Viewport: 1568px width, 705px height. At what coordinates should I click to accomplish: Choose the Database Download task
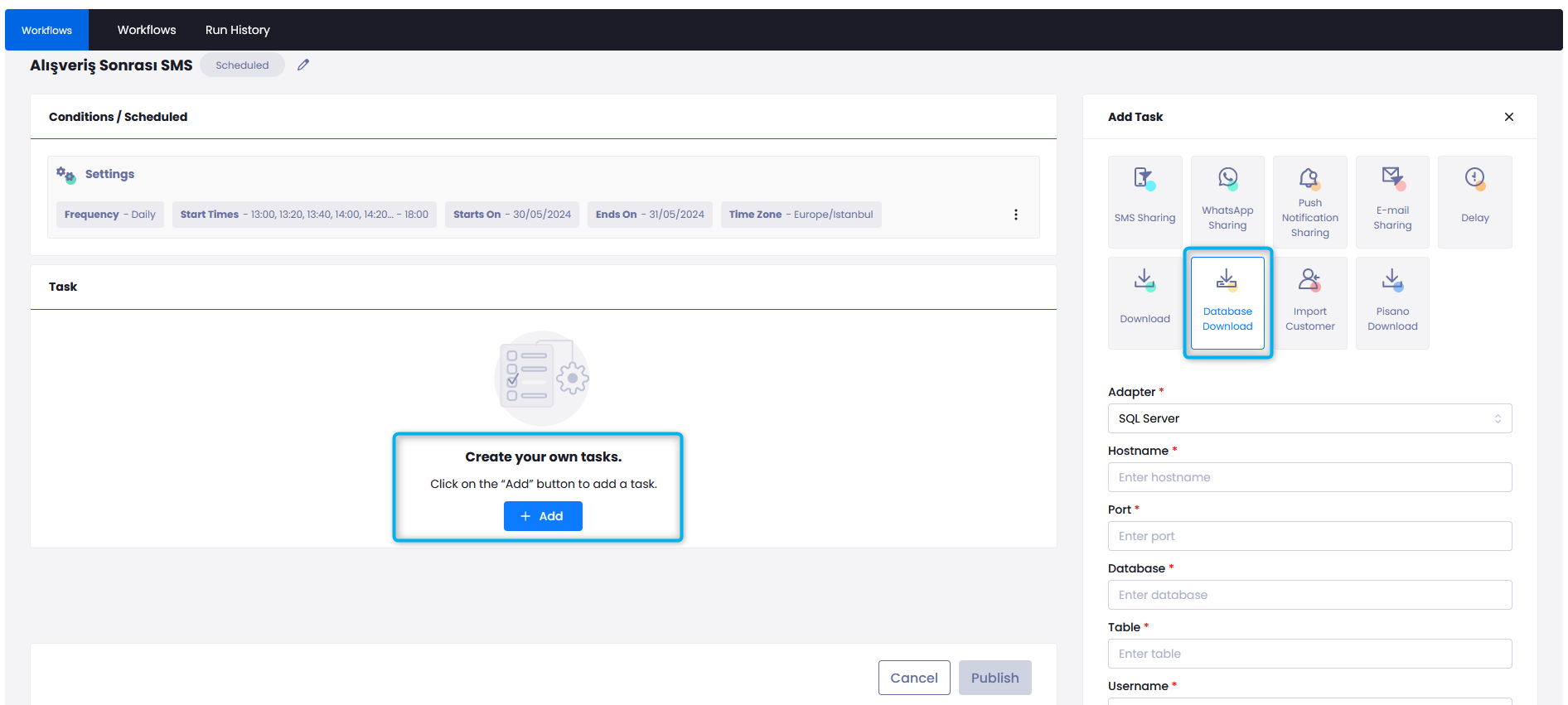tap(1227, 302)
